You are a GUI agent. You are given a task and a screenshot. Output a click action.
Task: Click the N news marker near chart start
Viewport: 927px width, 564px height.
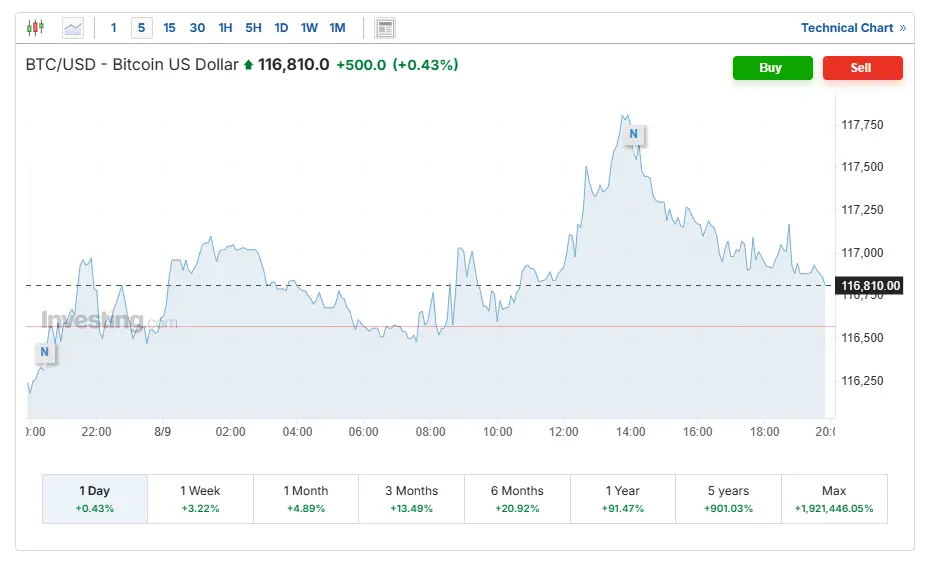44,352
